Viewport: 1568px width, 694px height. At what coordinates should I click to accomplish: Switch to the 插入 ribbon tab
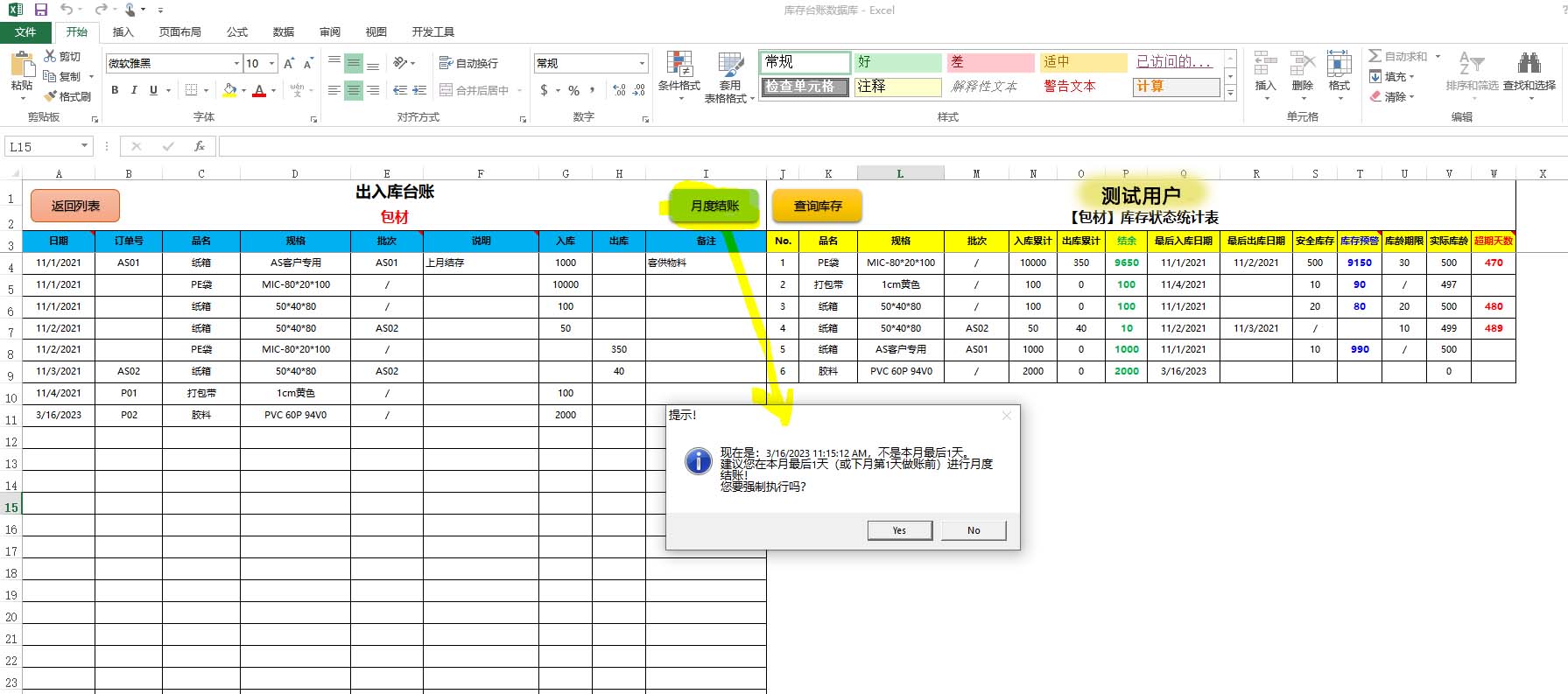click(123, 32)
